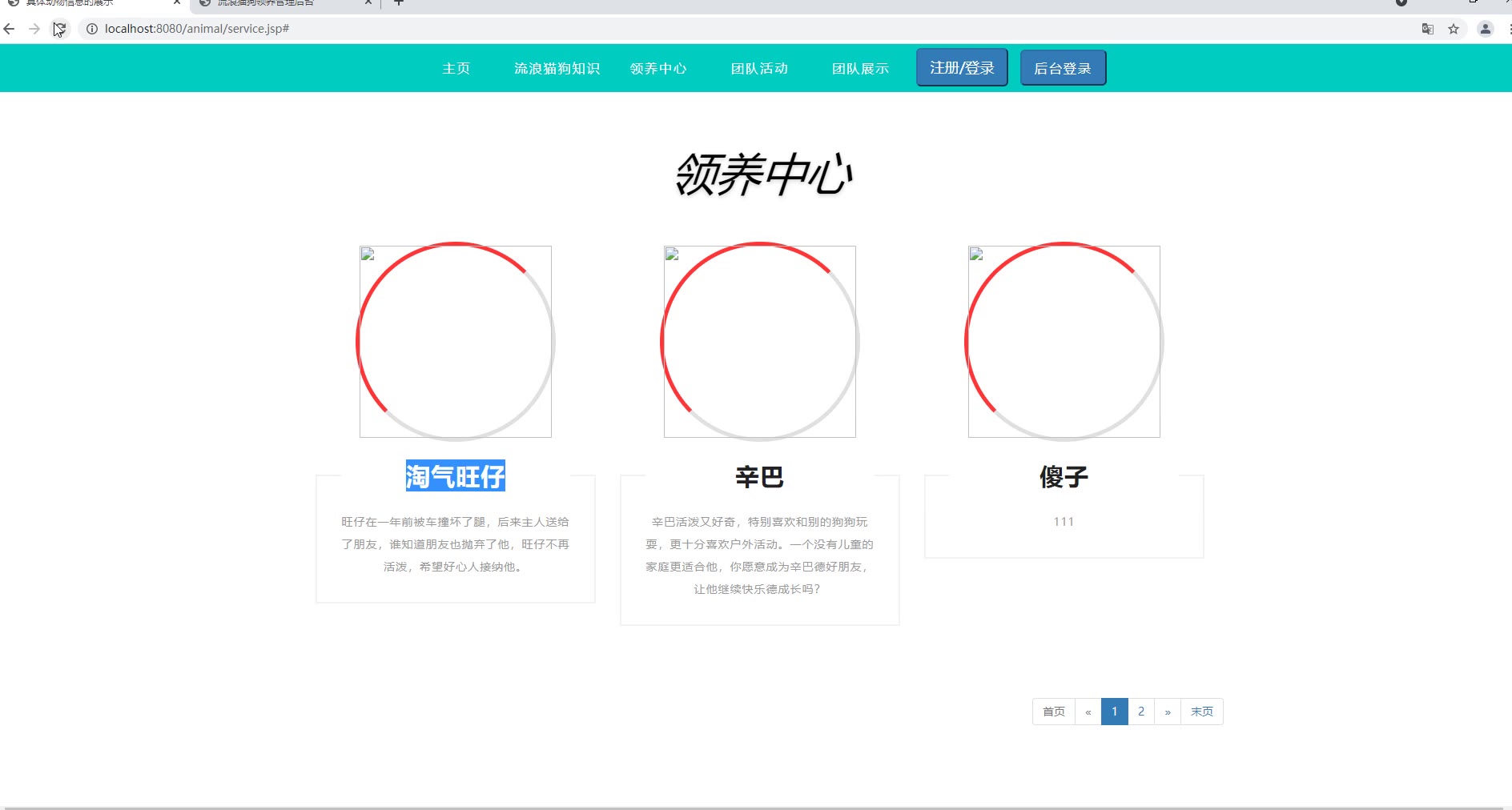The height and width of the screenshot is (810, 1512).
Task: Open 团队展示 navigation item
Action: pyautogui.click(x=860, y=69)
